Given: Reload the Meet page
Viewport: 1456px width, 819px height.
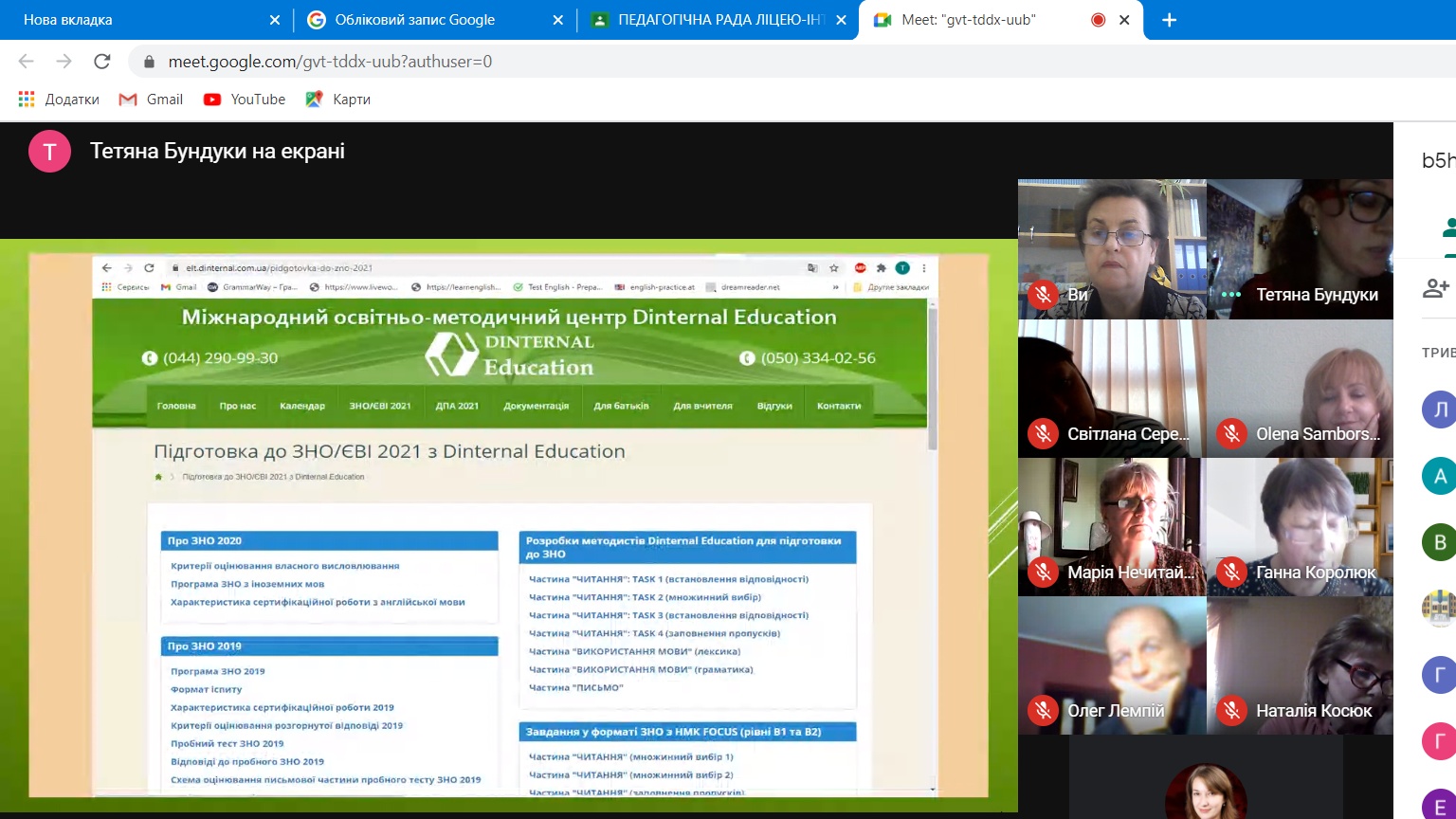Looking at the screenshot, I should (101, 62).
